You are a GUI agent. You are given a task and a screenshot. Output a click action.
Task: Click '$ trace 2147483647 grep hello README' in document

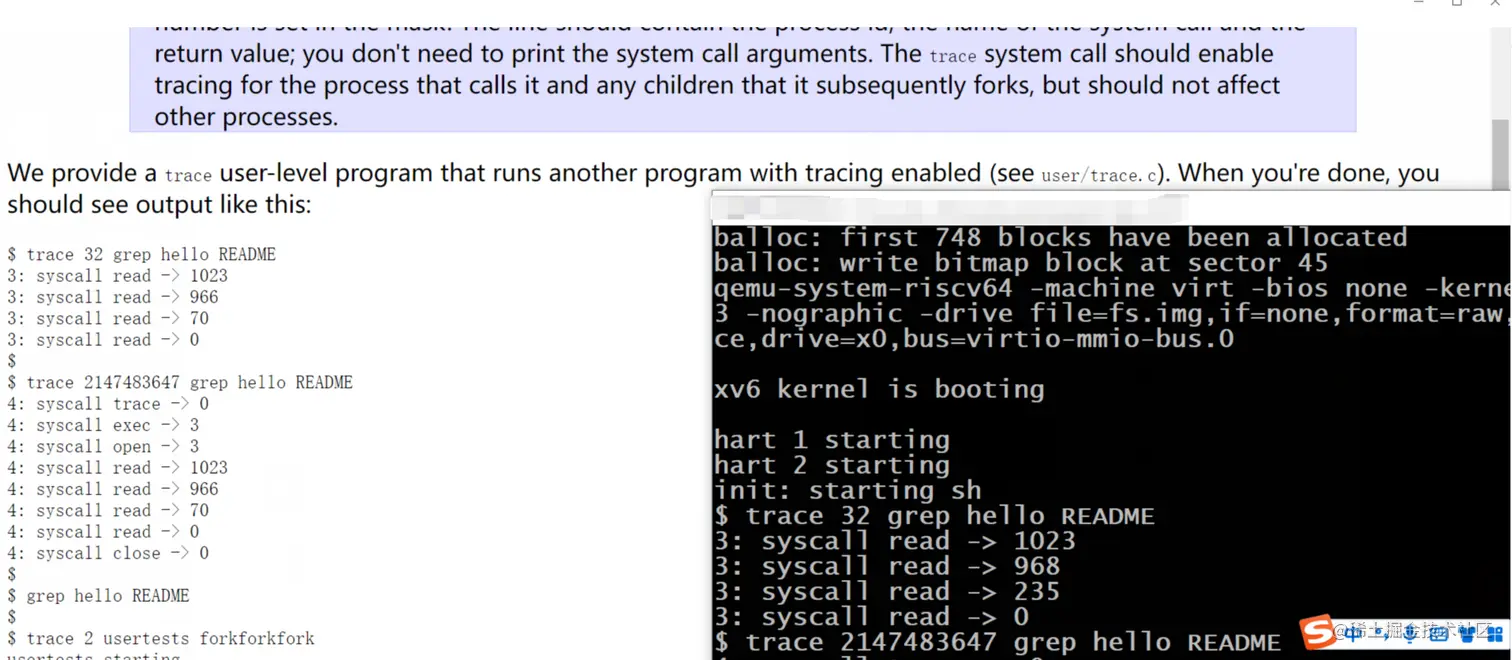click(x=180, y=382)
